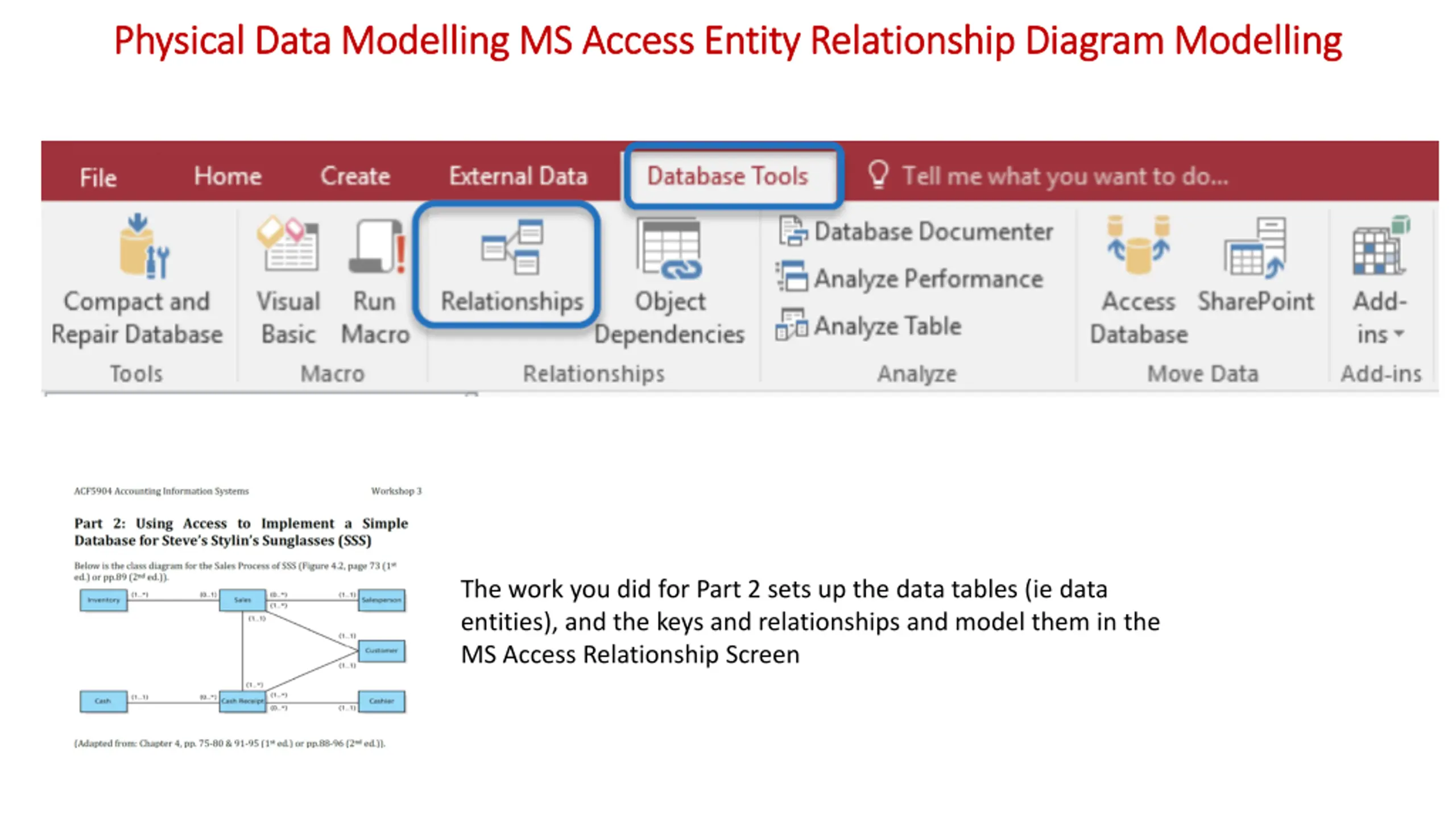Viewport: 1456px width, 819px height.
Task: Open the External Data tab
Action: point(518,176)
